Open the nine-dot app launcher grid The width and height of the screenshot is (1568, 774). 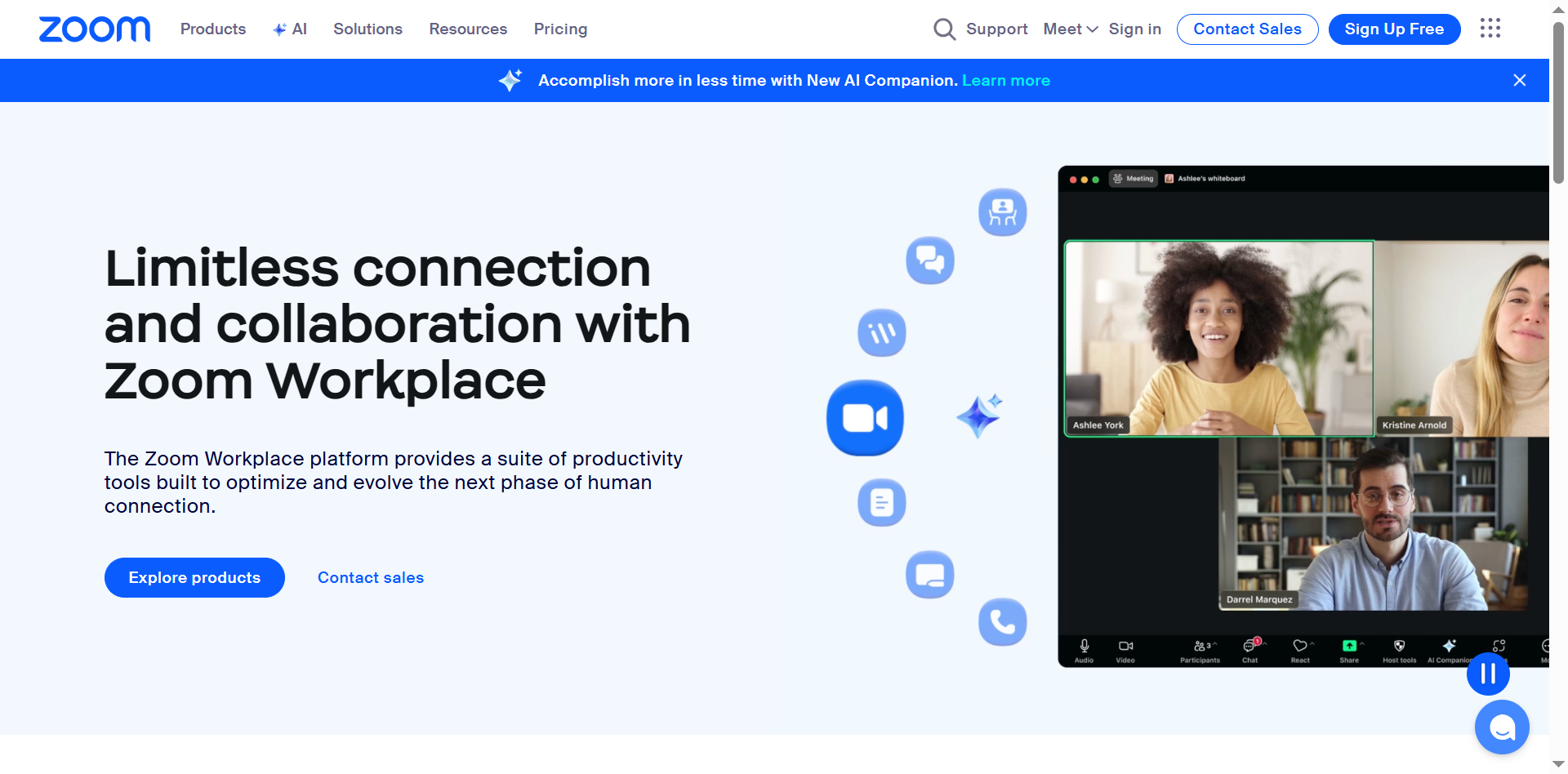tap(1490, 29)
